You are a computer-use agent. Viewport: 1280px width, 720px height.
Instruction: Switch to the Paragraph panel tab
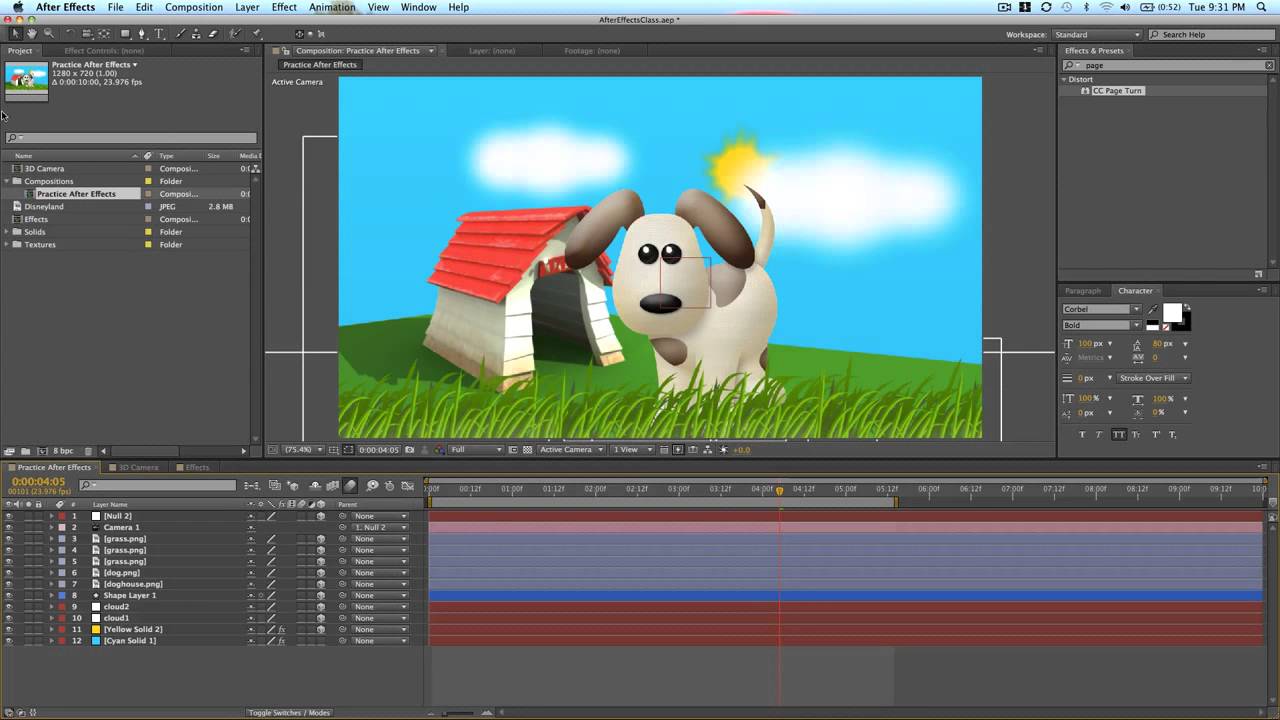point(1082,291)
